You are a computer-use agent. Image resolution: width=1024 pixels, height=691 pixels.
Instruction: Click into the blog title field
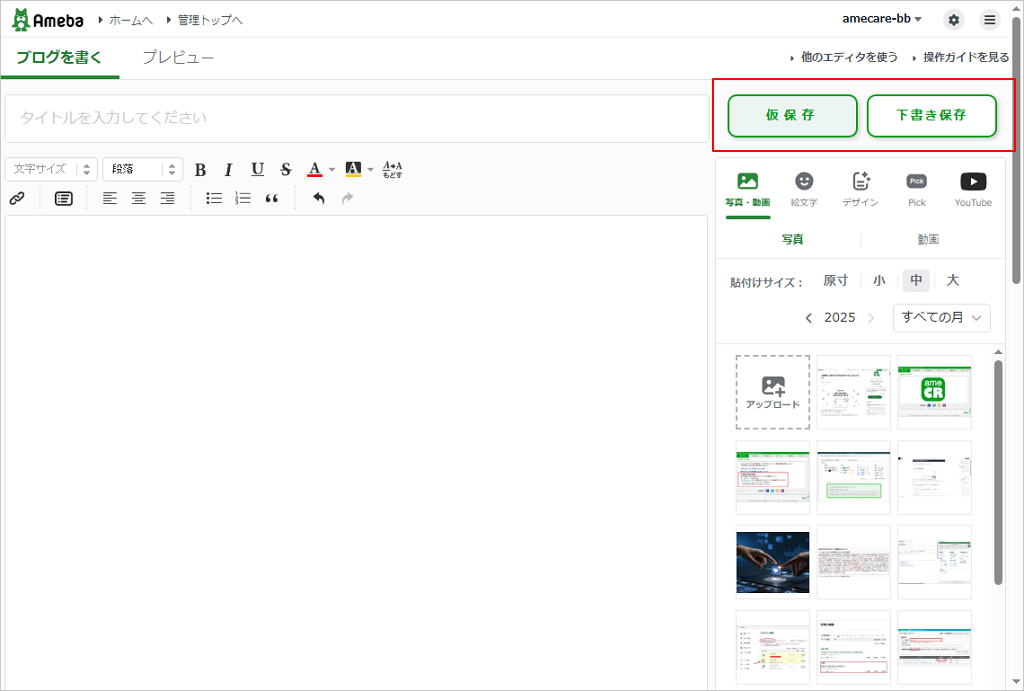point(355,118)
